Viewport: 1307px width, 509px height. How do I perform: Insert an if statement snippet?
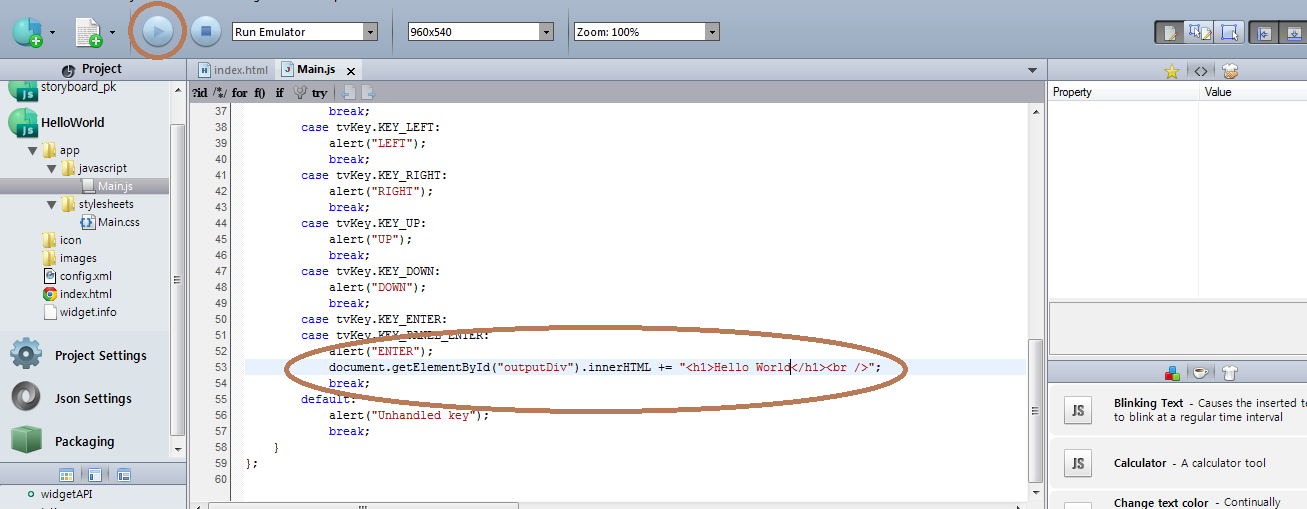click(280, 92)
